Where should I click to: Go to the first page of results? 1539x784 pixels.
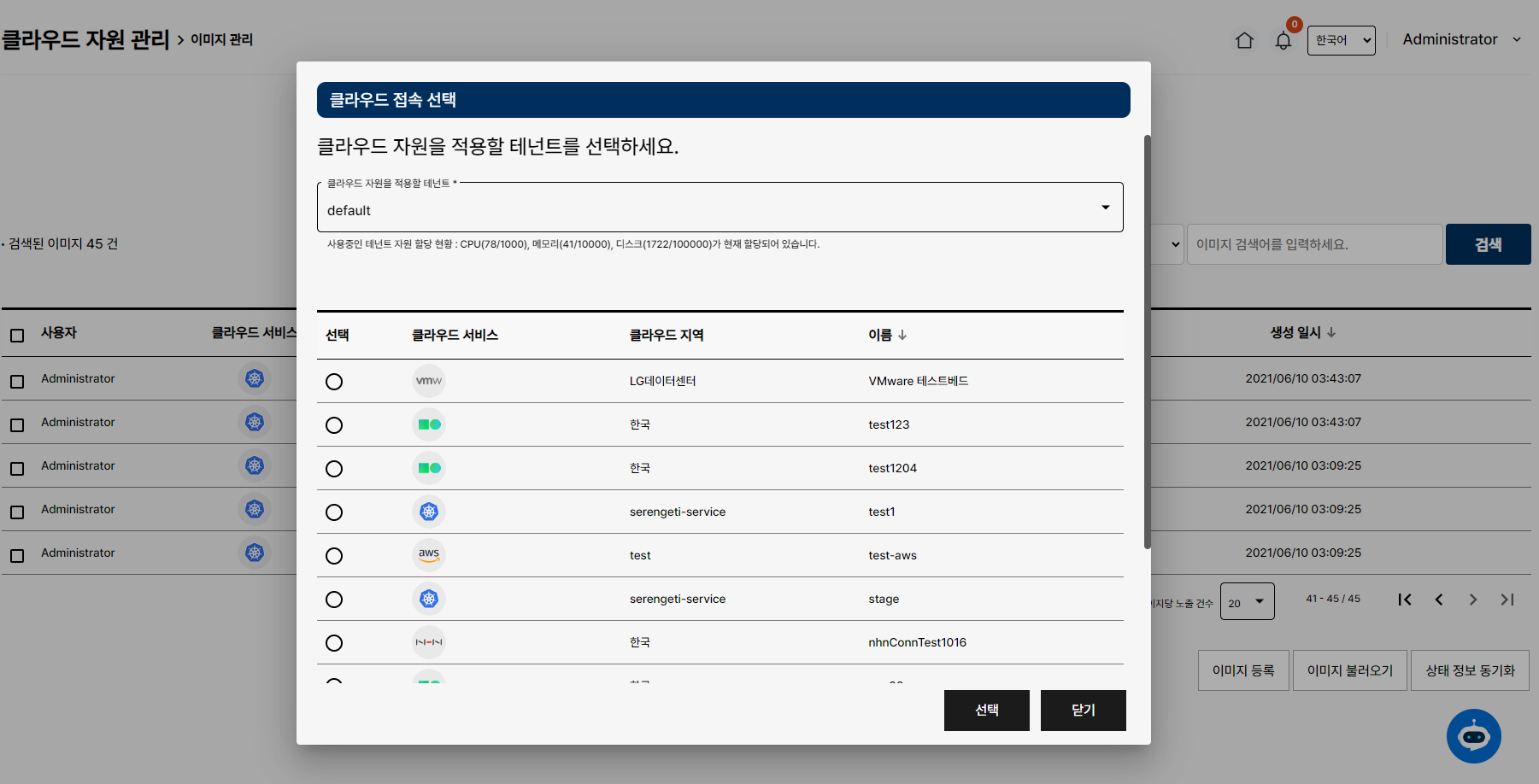(x=1405, y=600)
